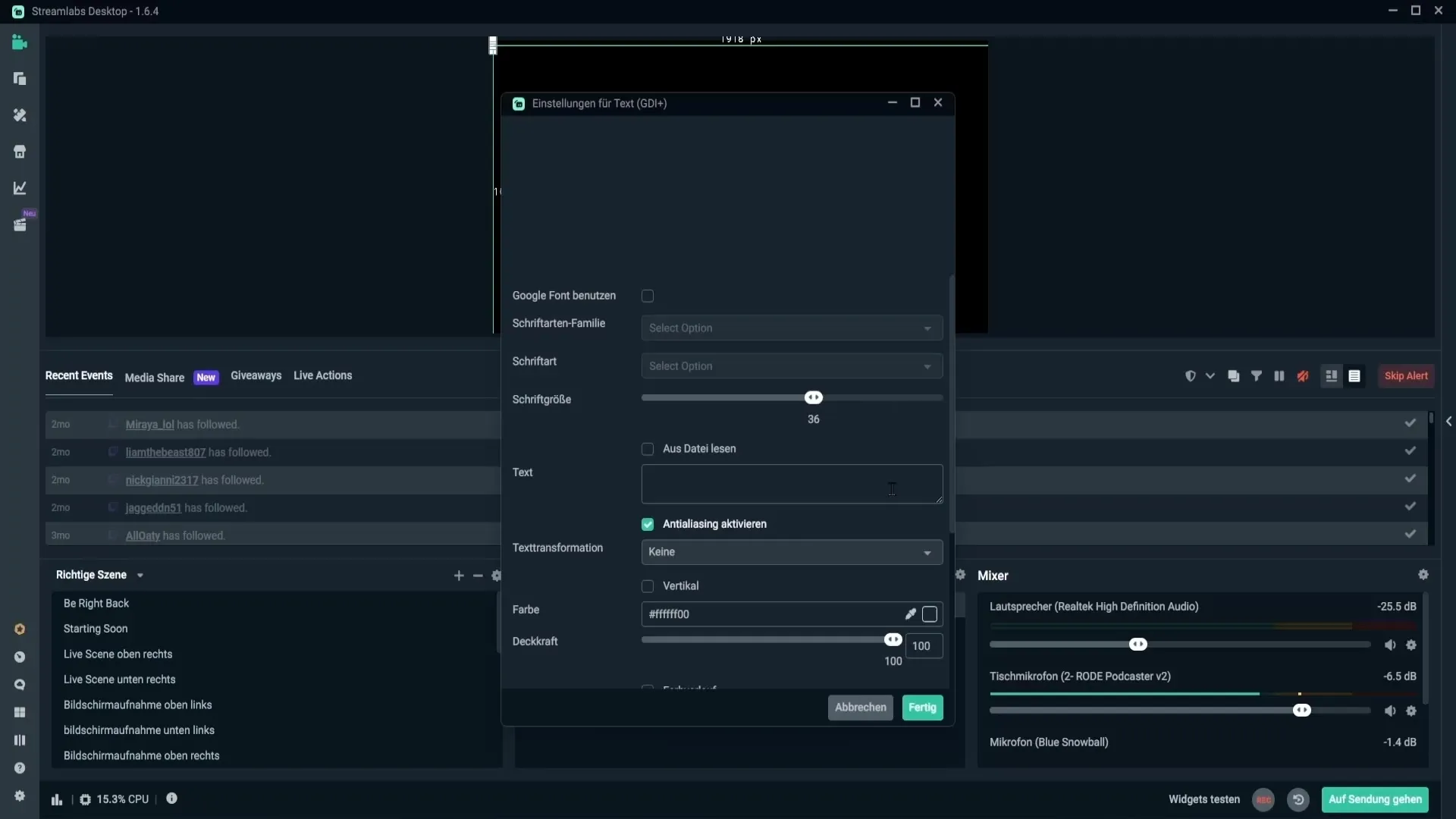The image size is (1456, 819).
Task: Open the performance stats bar icon
Action: point(57,799)
